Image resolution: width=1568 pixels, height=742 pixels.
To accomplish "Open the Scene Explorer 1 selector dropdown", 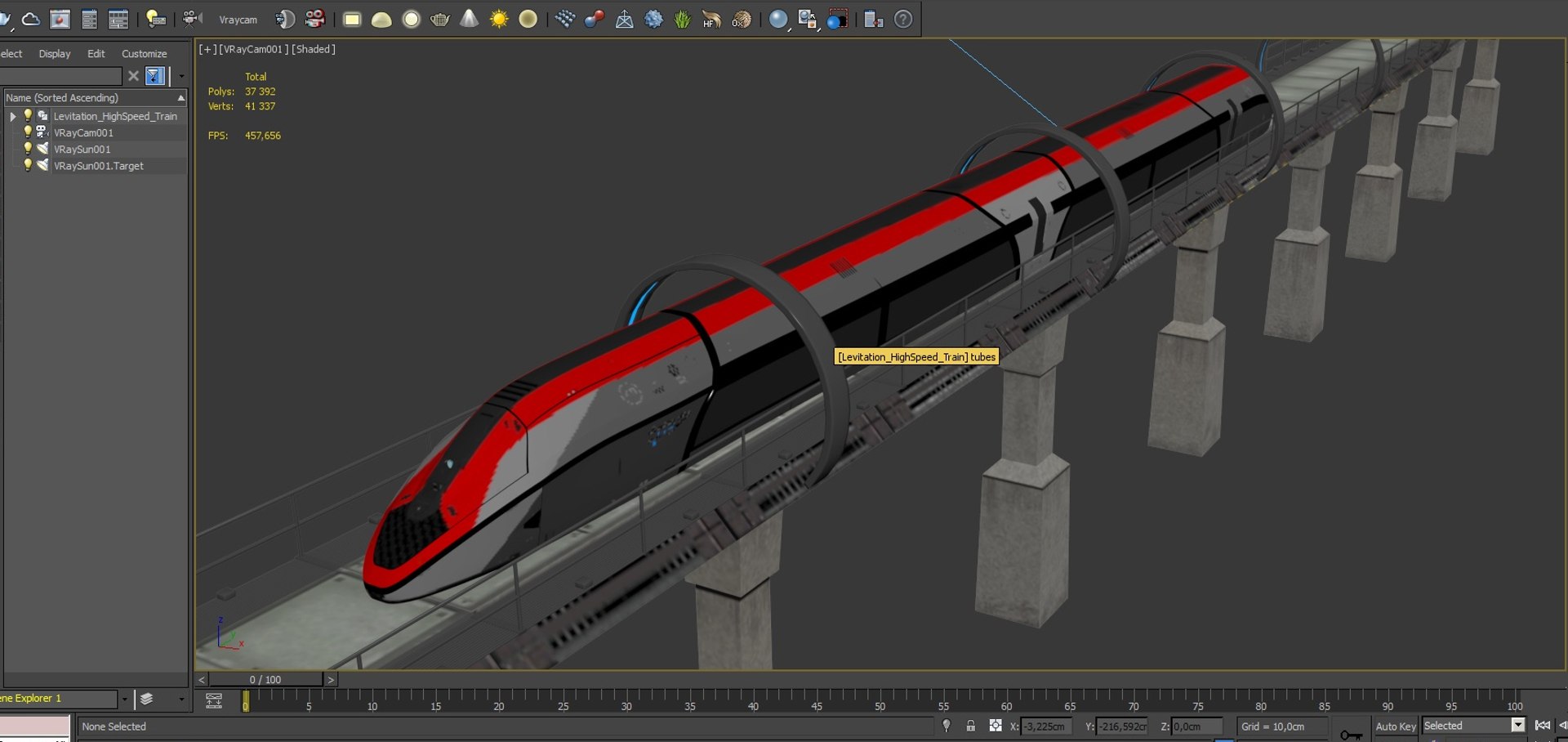I will pyautogui.click(x=124, y=699).
